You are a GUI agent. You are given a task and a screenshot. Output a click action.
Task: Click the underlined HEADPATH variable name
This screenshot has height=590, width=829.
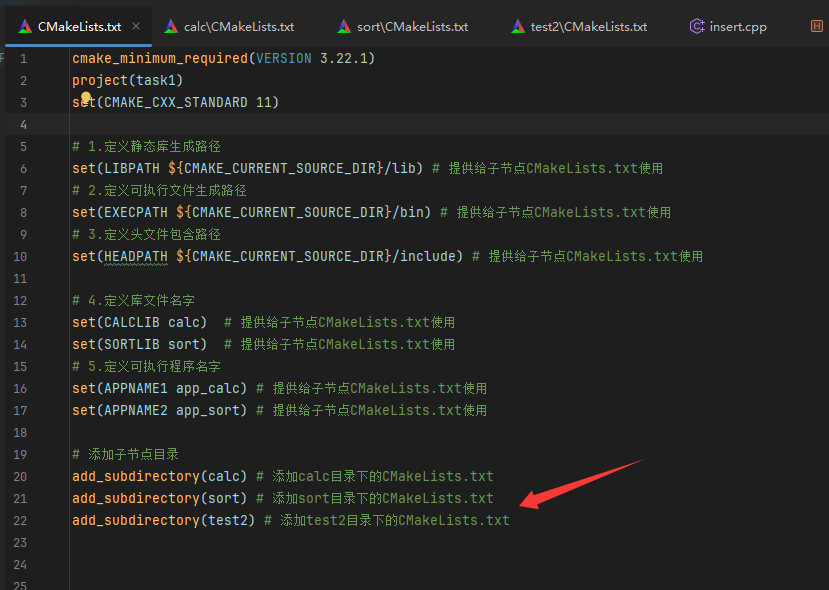pos(136,256)
